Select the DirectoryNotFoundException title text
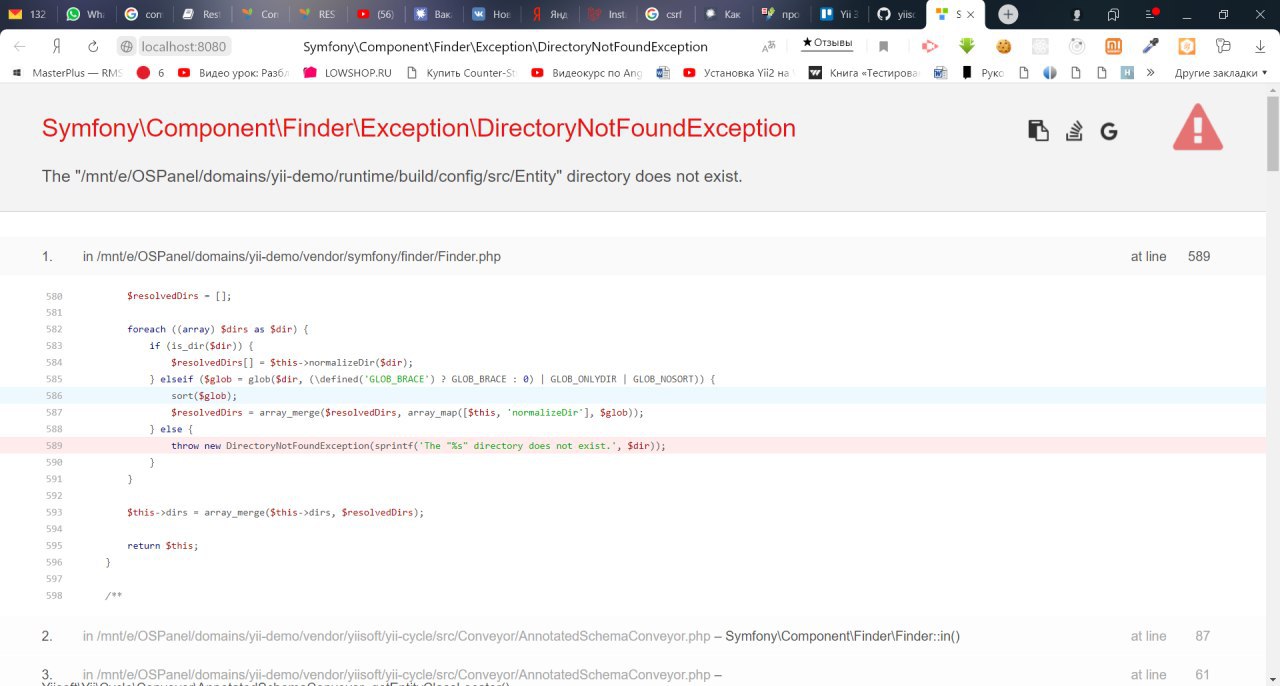Viewport: 1280px width, 686px height. (x=419, y=128)
